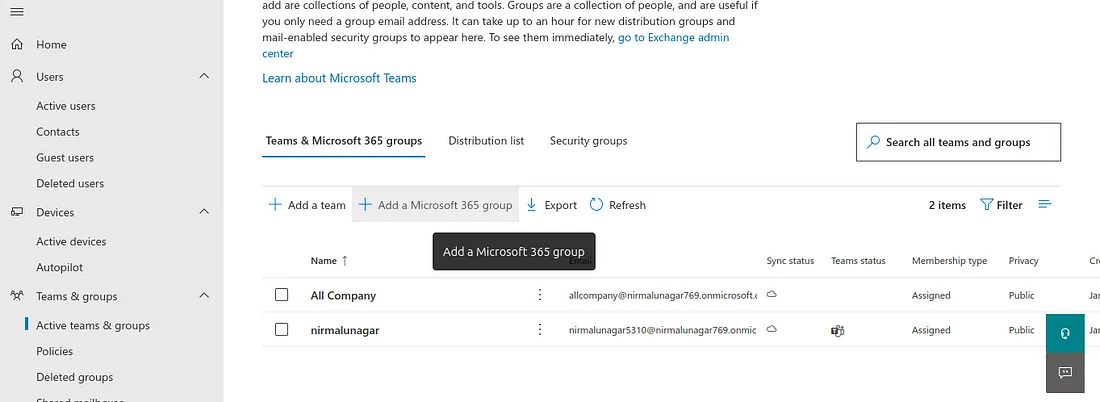
Task: Select the nirmalunagar group checkbox
Action: (x=282, y=330)
